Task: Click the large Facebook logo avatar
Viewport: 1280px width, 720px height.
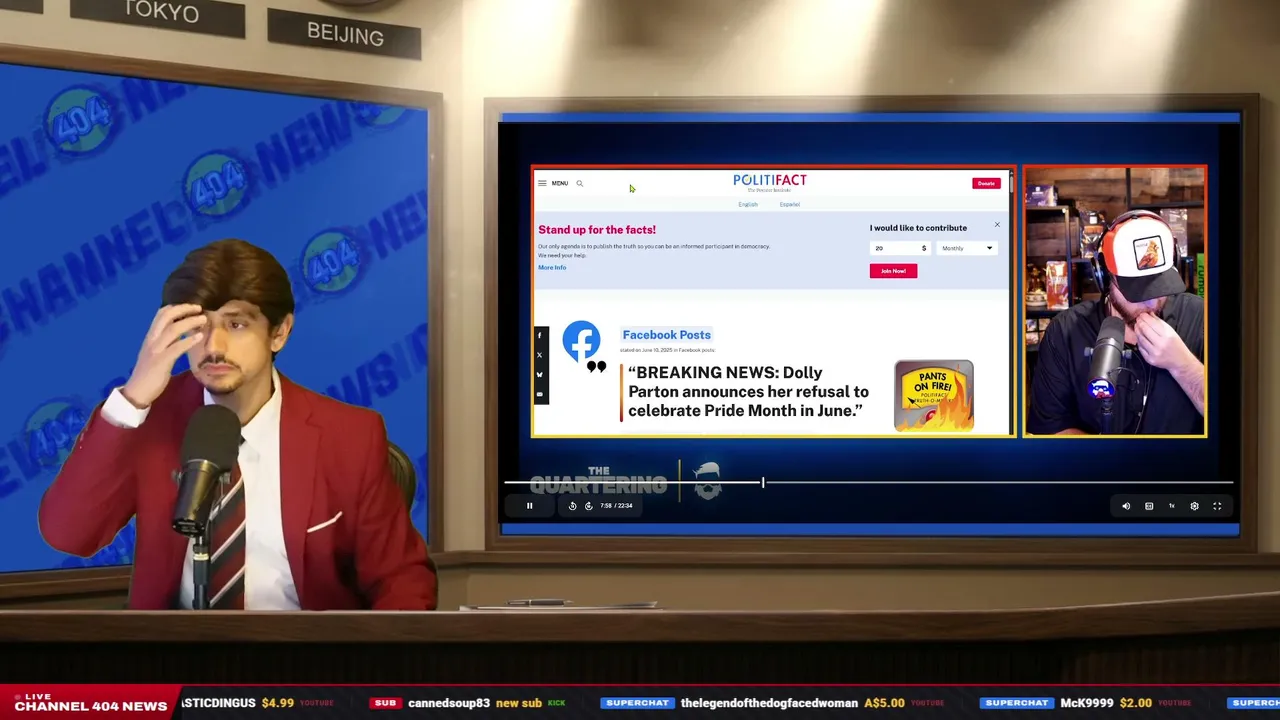Action: pos(581,340)
